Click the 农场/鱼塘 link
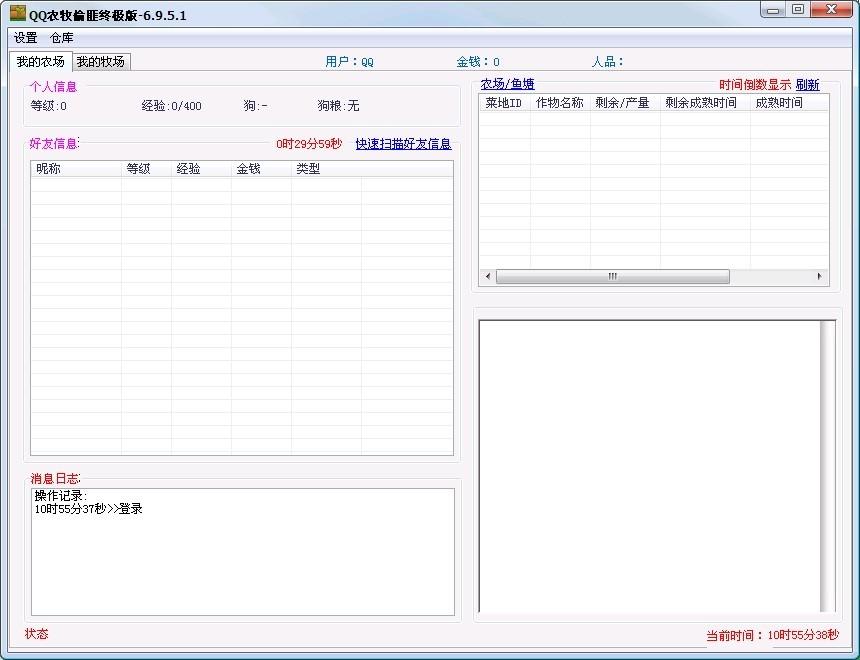 (507, 84)
